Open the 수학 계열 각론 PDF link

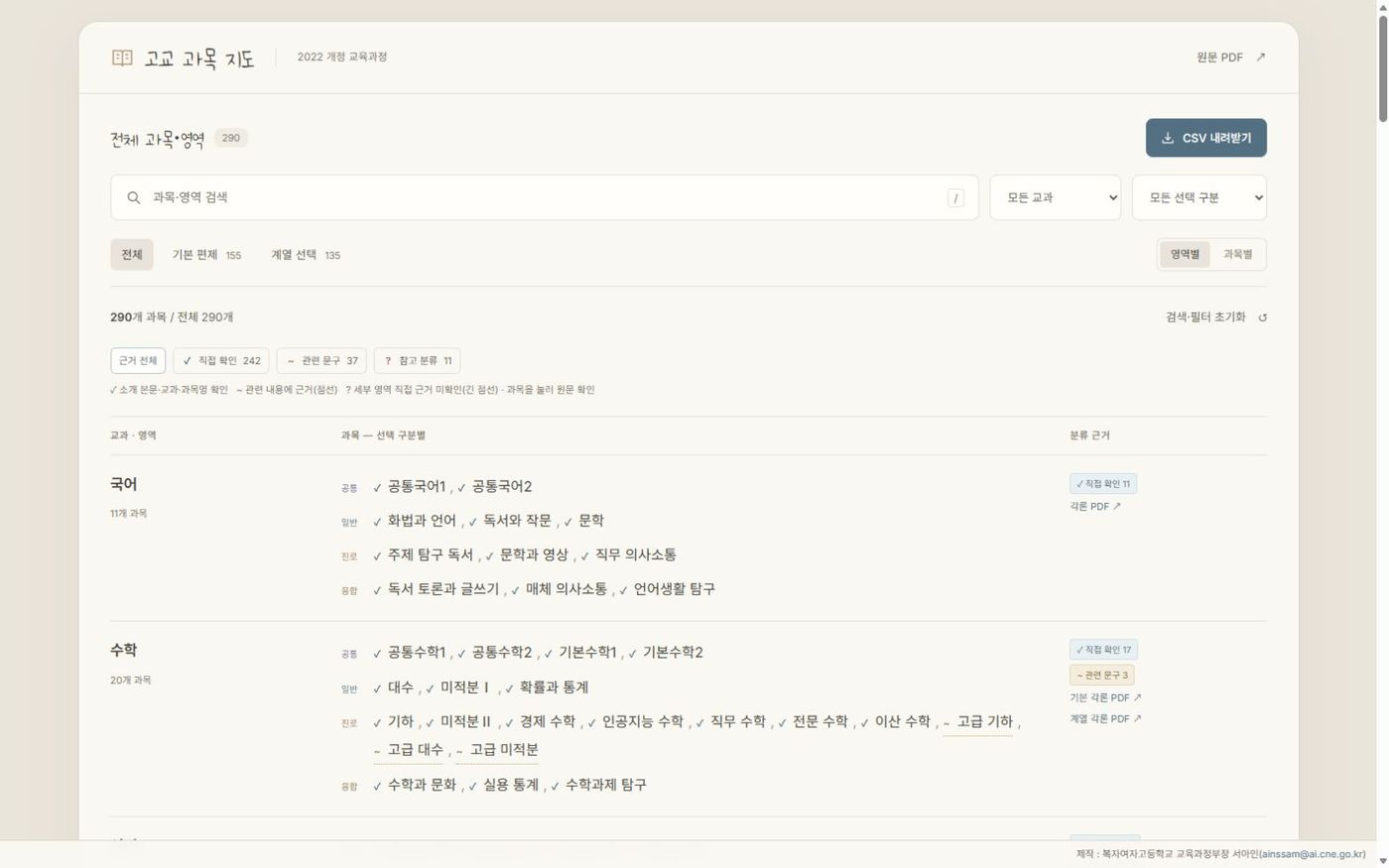[x=1105, y=719]
